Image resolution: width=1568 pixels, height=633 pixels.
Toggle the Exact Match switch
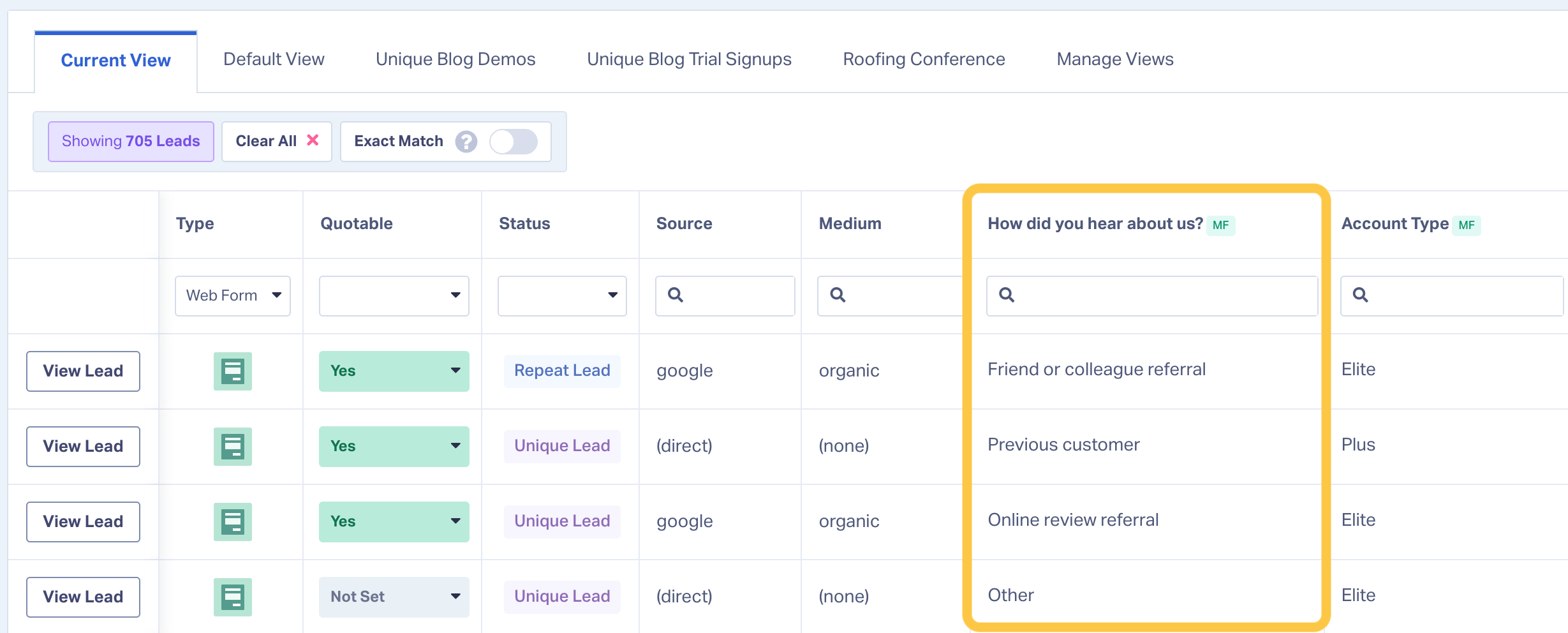click(514, 142)
